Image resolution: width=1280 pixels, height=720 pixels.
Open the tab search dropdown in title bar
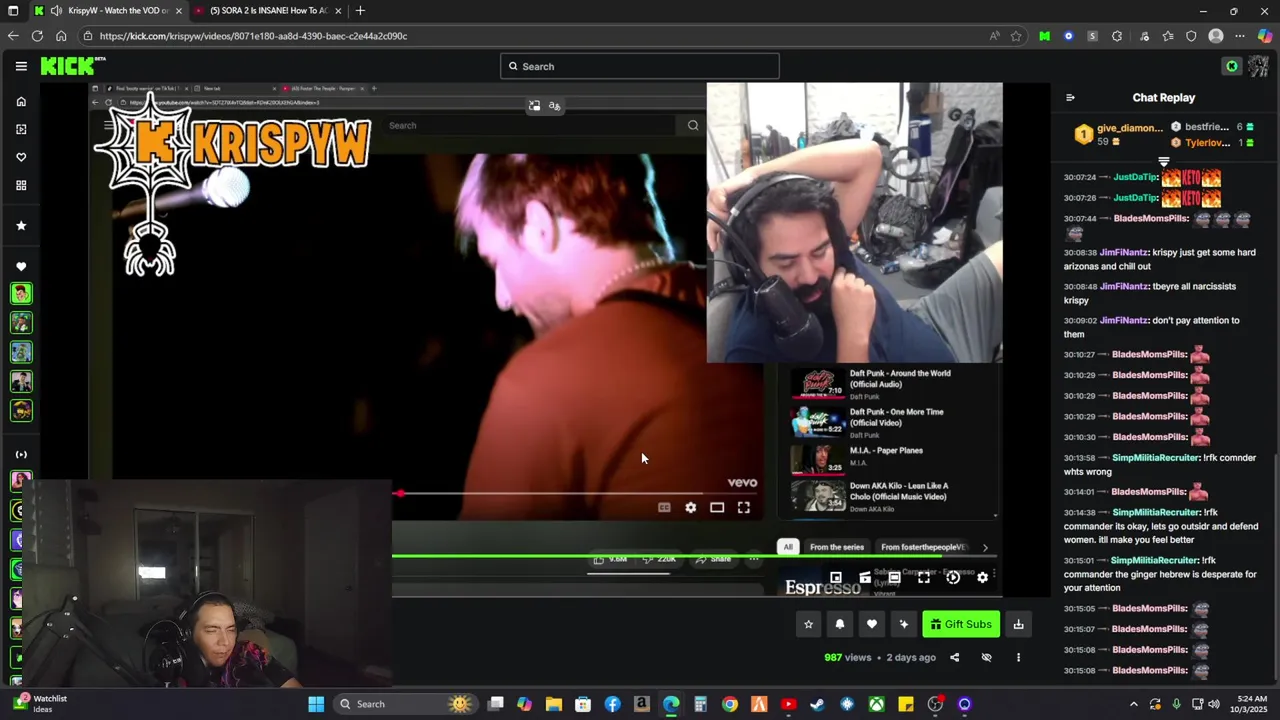click(13, 11)
